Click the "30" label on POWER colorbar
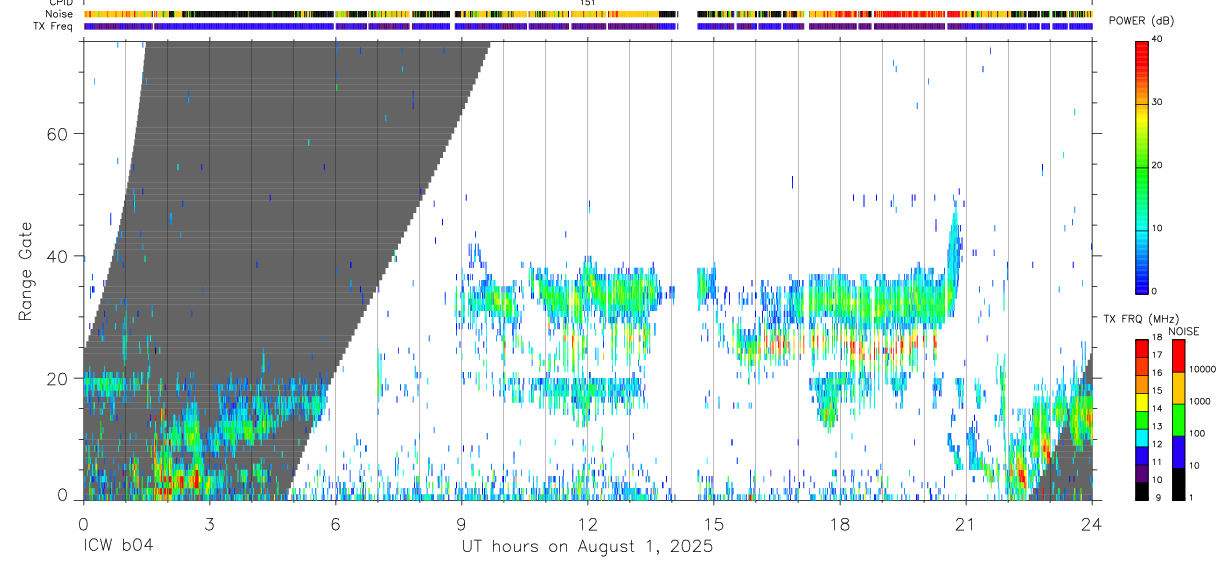Viewport: 1228px width, 567px height. [x=1159, y=102]
